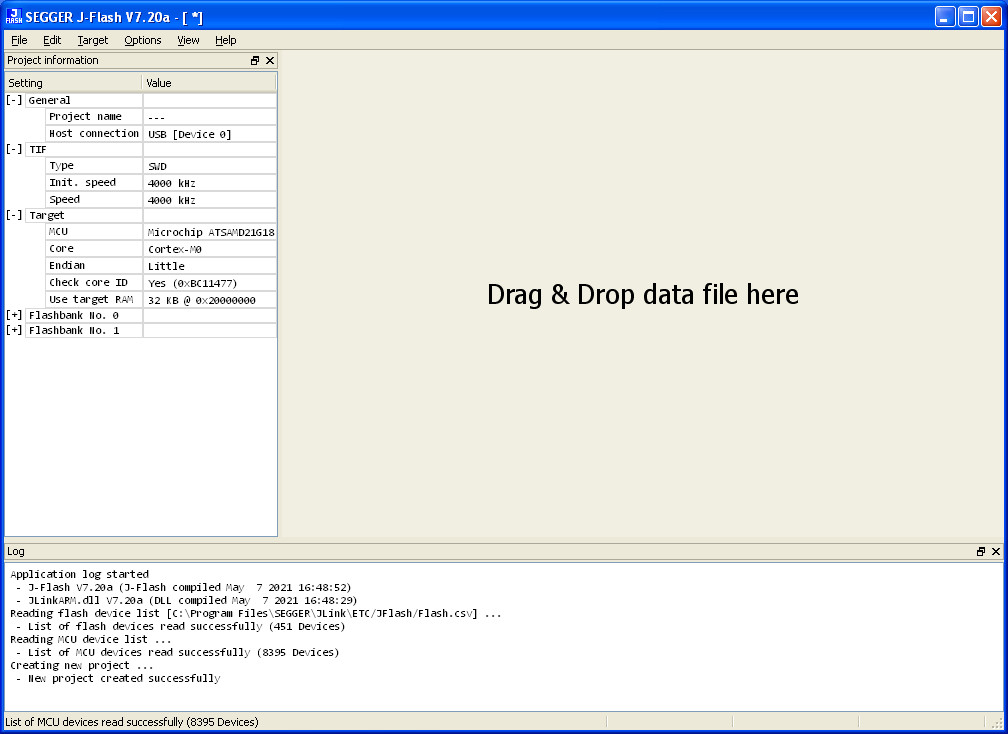Open the Help menu
1008x734 pixels.
tap(226, 40)
